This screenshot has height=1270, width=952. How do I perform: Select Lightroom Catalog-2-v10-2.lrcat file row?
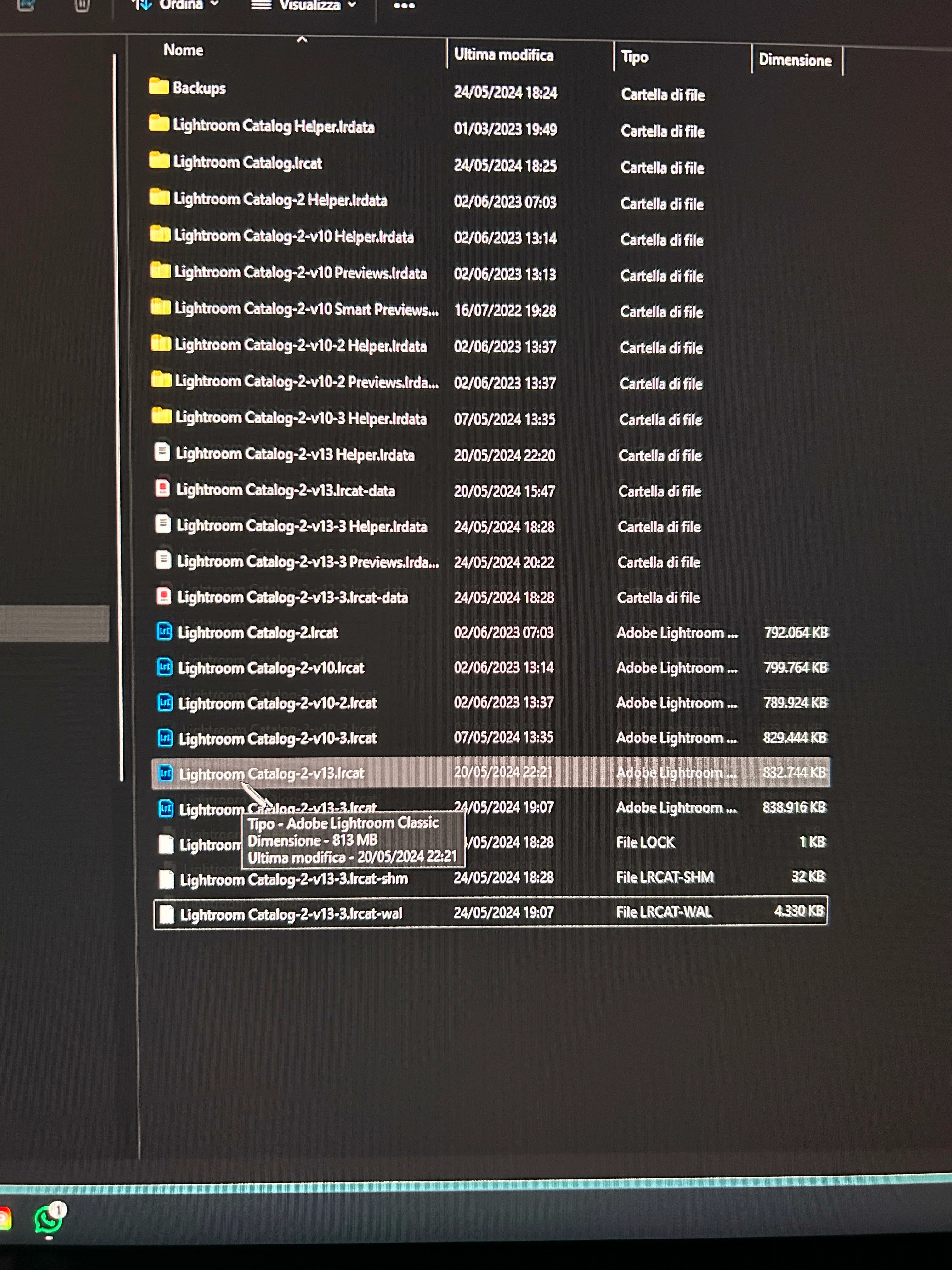(278, 703)
